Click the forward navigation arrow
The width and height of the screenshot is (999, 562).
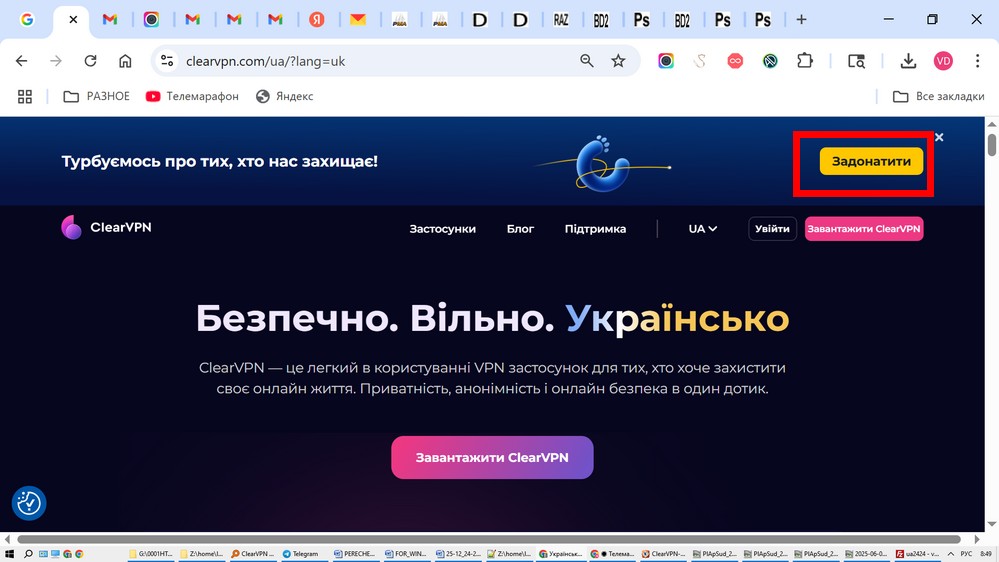click(x=56, y=61)
